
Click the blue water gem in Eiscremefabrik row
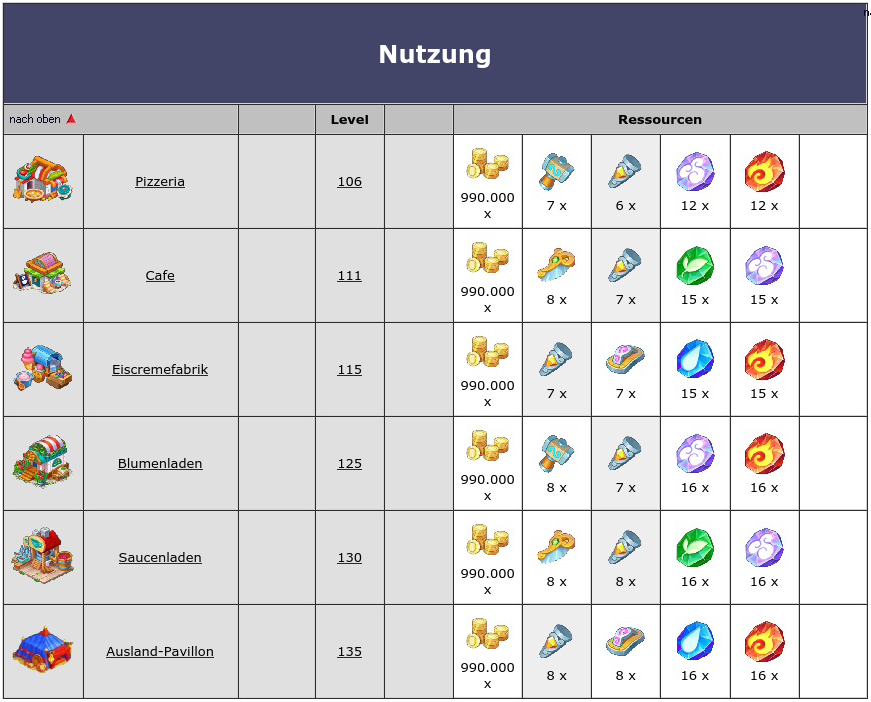694,360
